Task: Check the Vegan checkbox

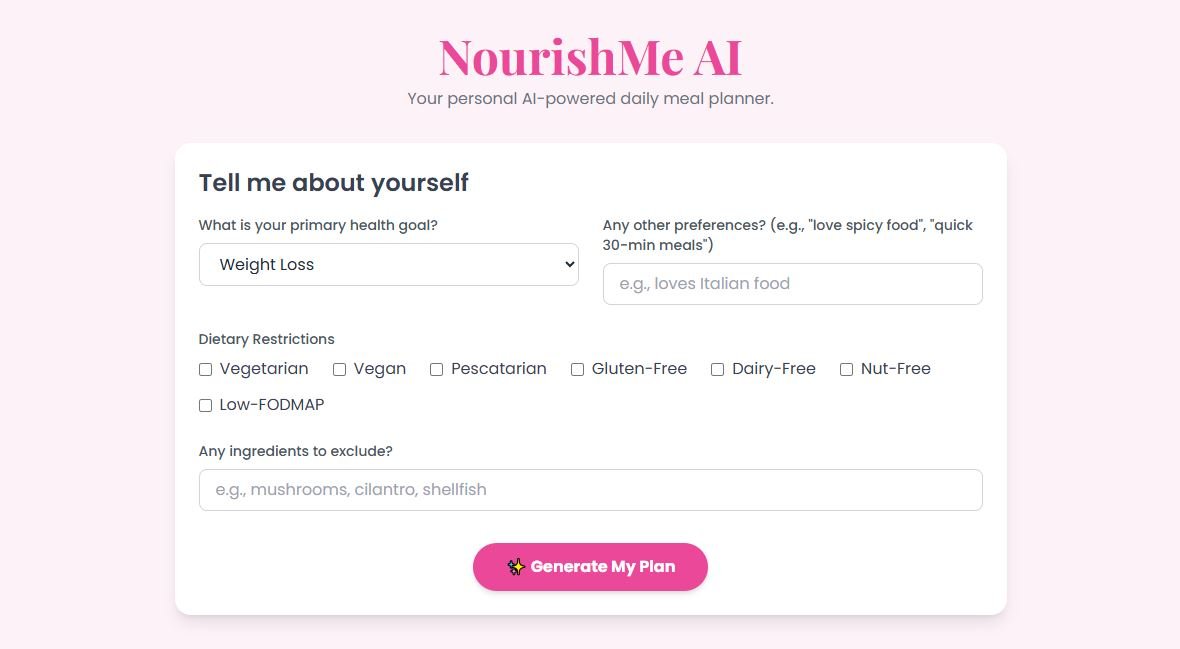Action: [339, 369]
